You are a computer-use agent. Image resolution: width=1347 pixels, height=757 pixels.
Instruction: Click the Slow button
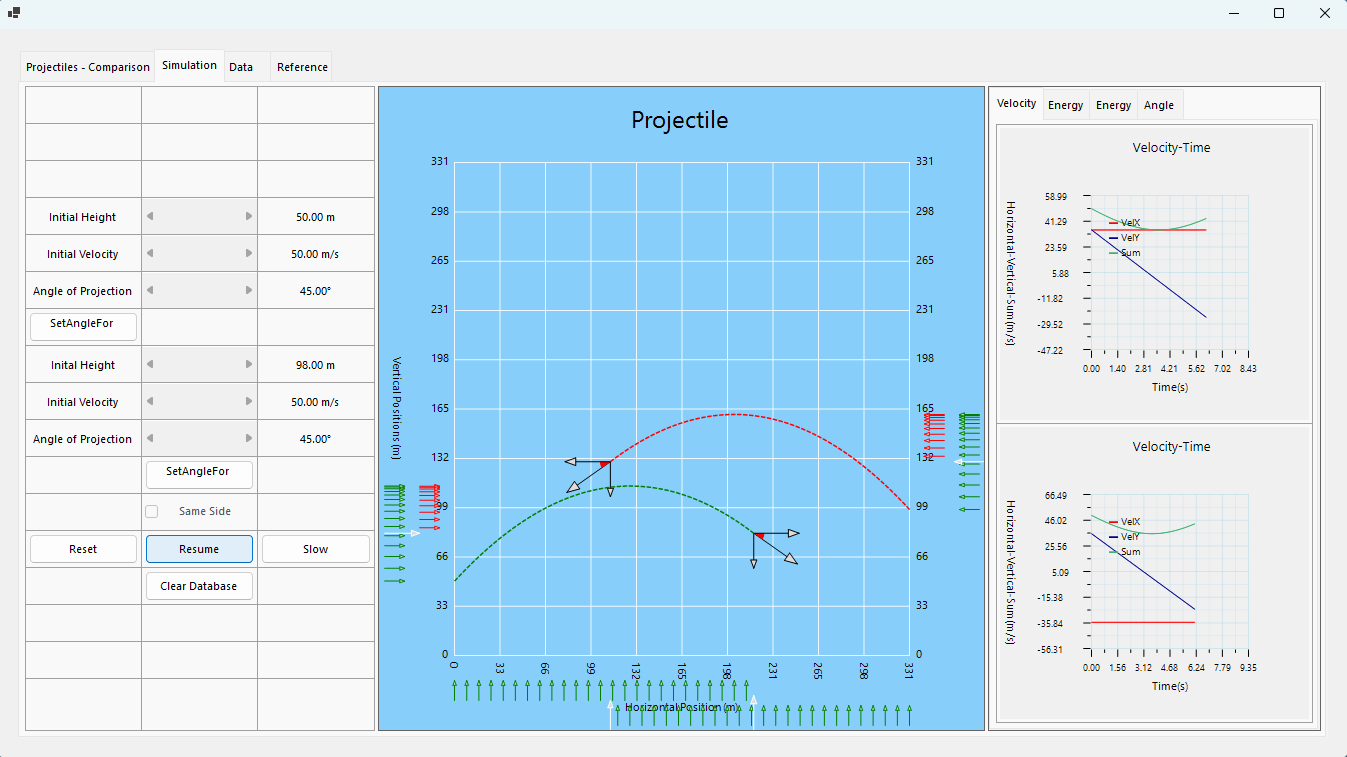click(315, 549)
